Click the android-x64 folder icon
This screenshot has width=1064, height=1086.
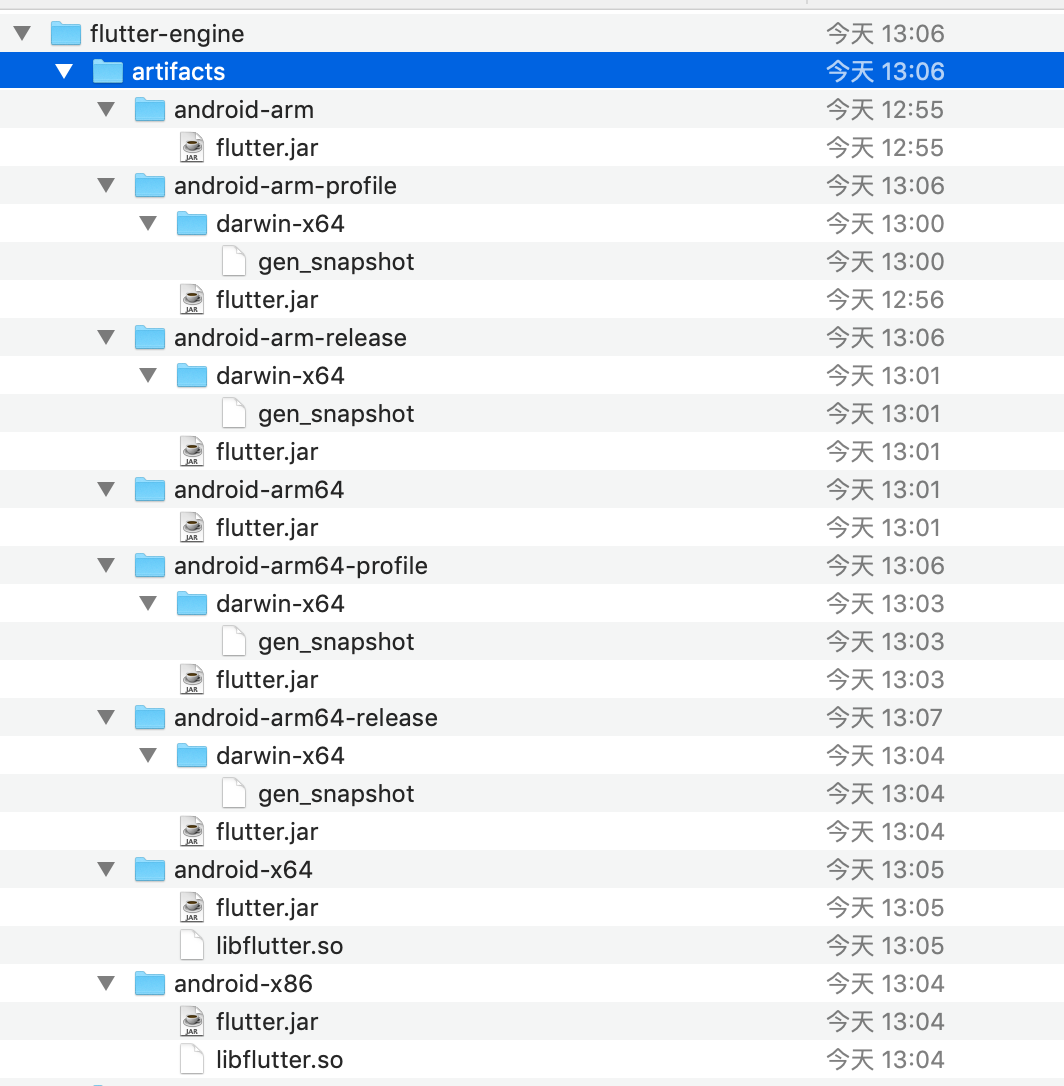pos(149,870)
